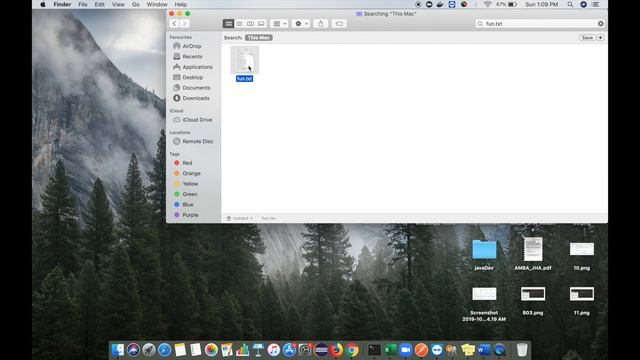Screen dimensions: 640x360
Task: Open Desktop folder in the sidebar
Action: (193, 77)
